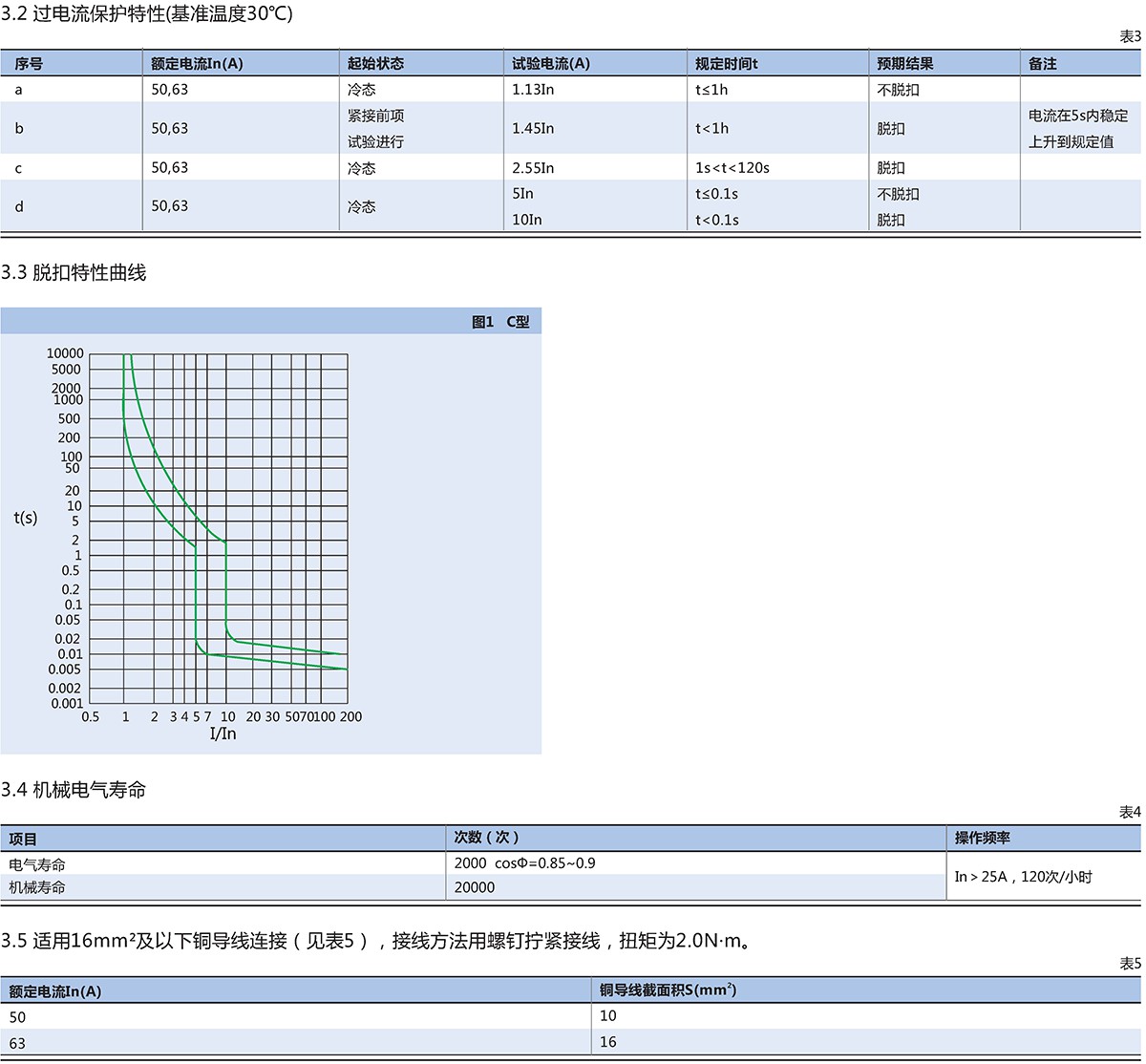Click the 2.55In test current cell
1146x1064 pixels.
(x=533, y=168)
